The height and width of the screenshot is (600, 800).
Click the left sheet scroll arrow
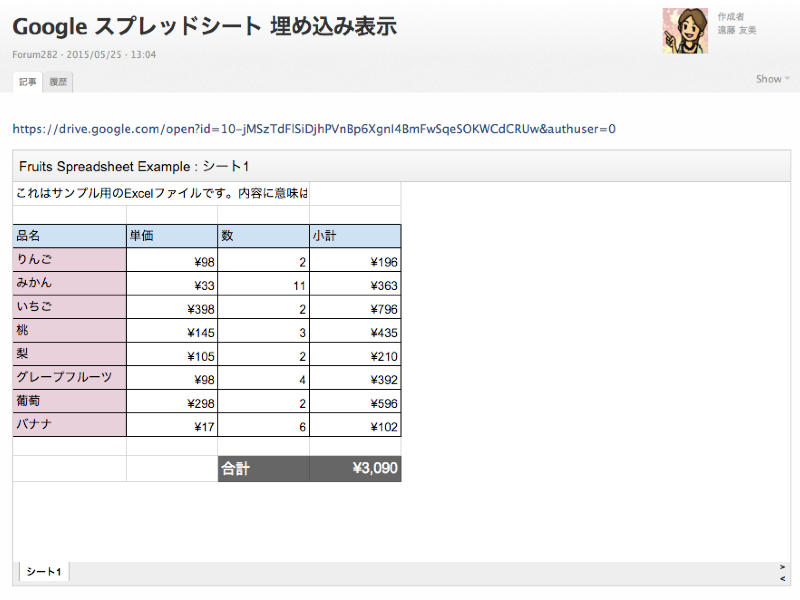[782, 578]
